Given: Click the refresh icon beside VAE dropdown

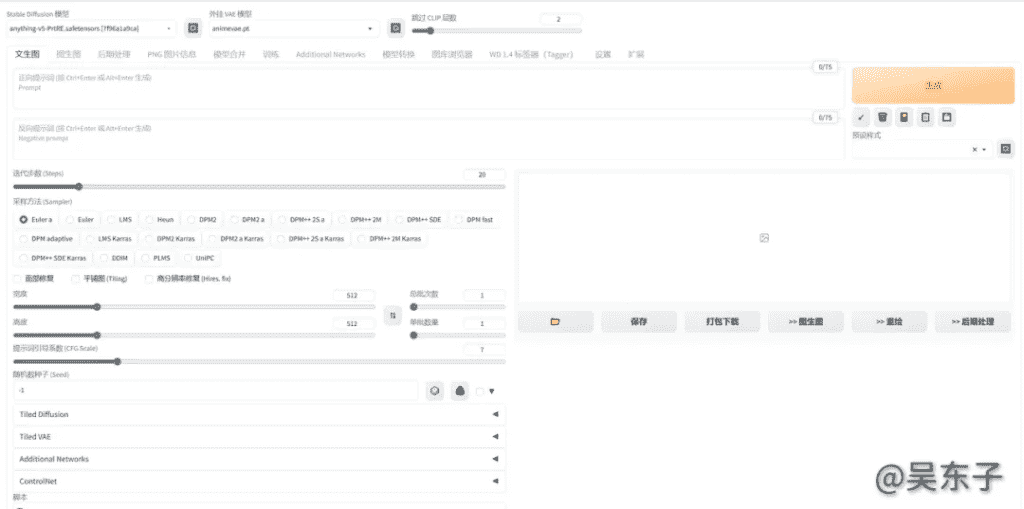Looking at the screenshot, I should [396, 29].
